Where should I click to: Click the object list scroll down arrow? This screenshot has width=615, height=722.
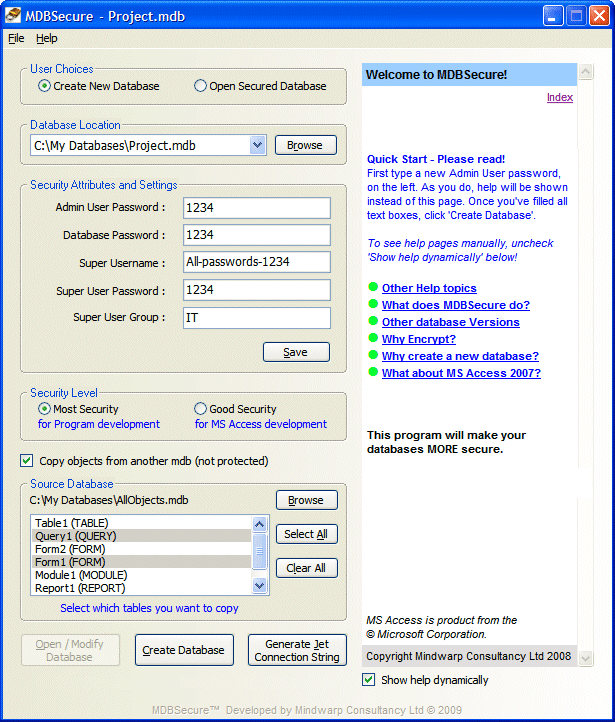point(260,586)
